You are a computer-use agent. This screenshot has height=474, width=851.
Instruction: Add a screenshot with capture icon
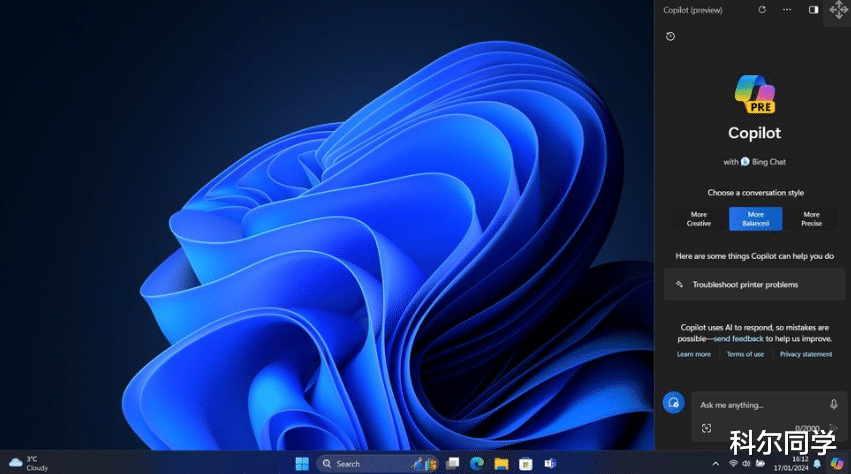click(x=706, y=428)
